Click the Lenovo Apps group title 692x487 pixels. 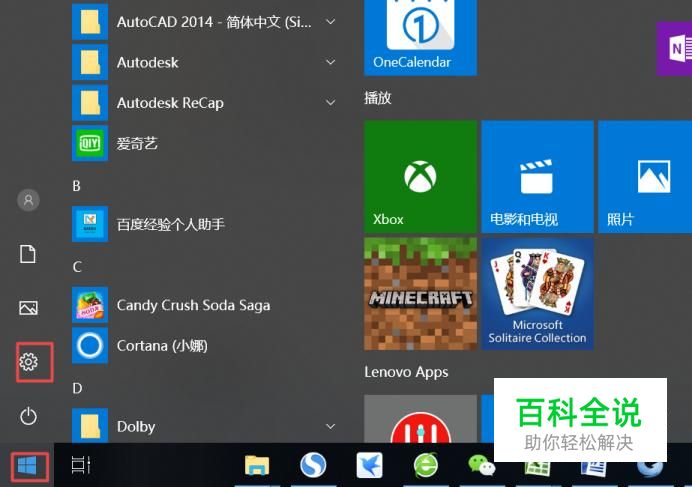coord(406,372)
